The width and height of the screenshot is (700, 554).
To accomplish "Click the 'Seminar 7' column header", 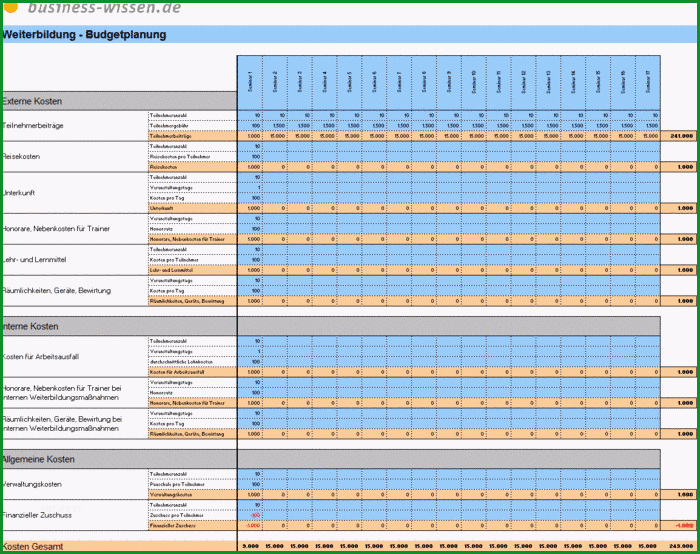I will point(399,82).
